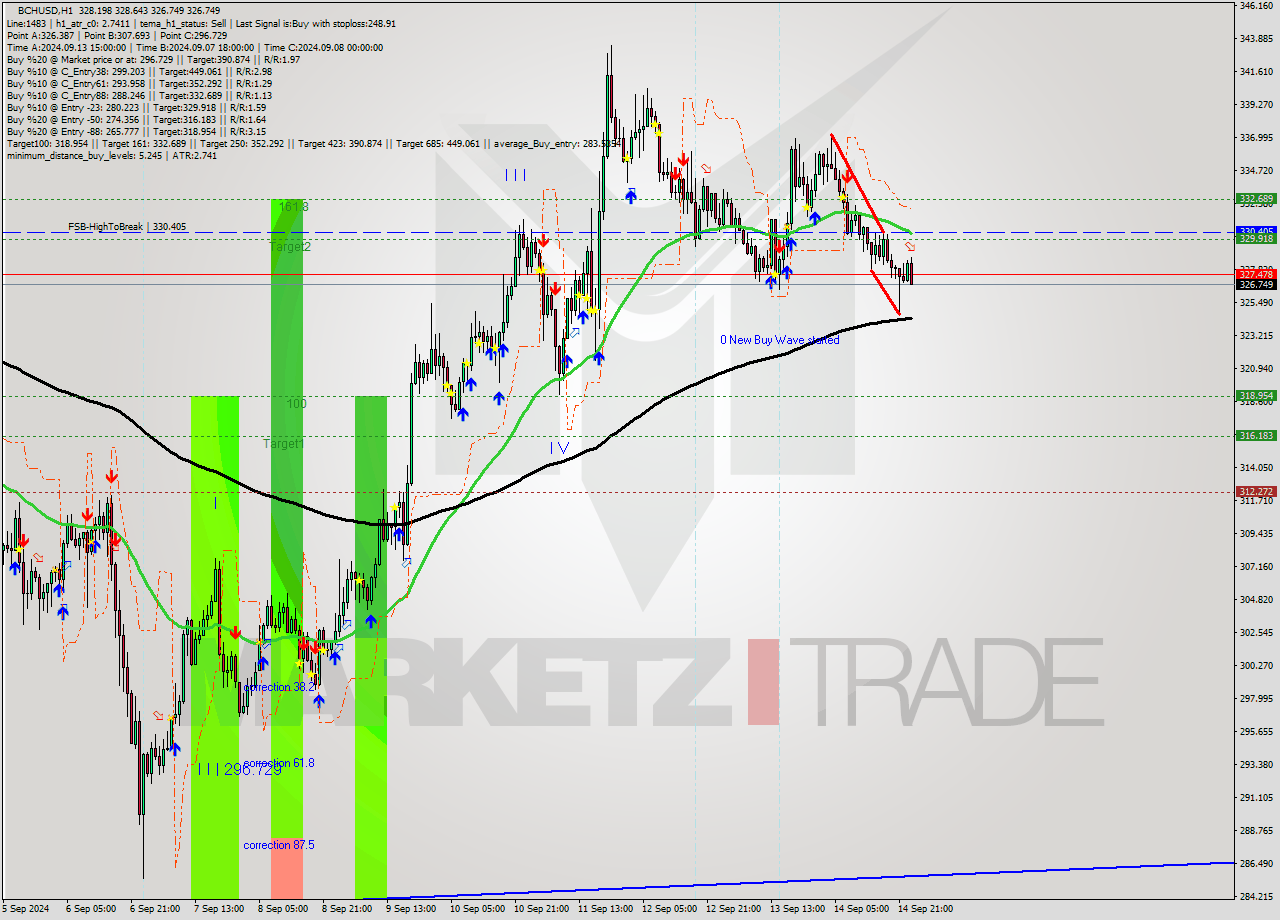
Task: Select the black 326.749 current price tag
Action: click(1256, 285)
